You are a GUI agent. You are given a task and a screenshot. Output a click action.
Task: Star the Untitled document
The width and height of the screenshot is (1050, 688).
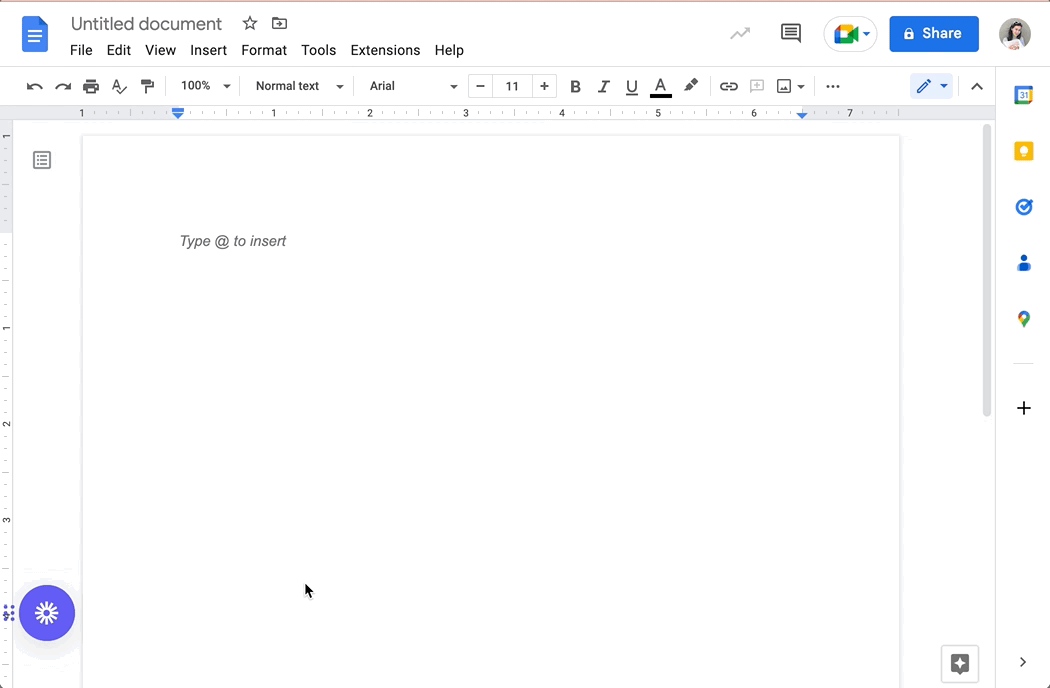coord(250,23)
